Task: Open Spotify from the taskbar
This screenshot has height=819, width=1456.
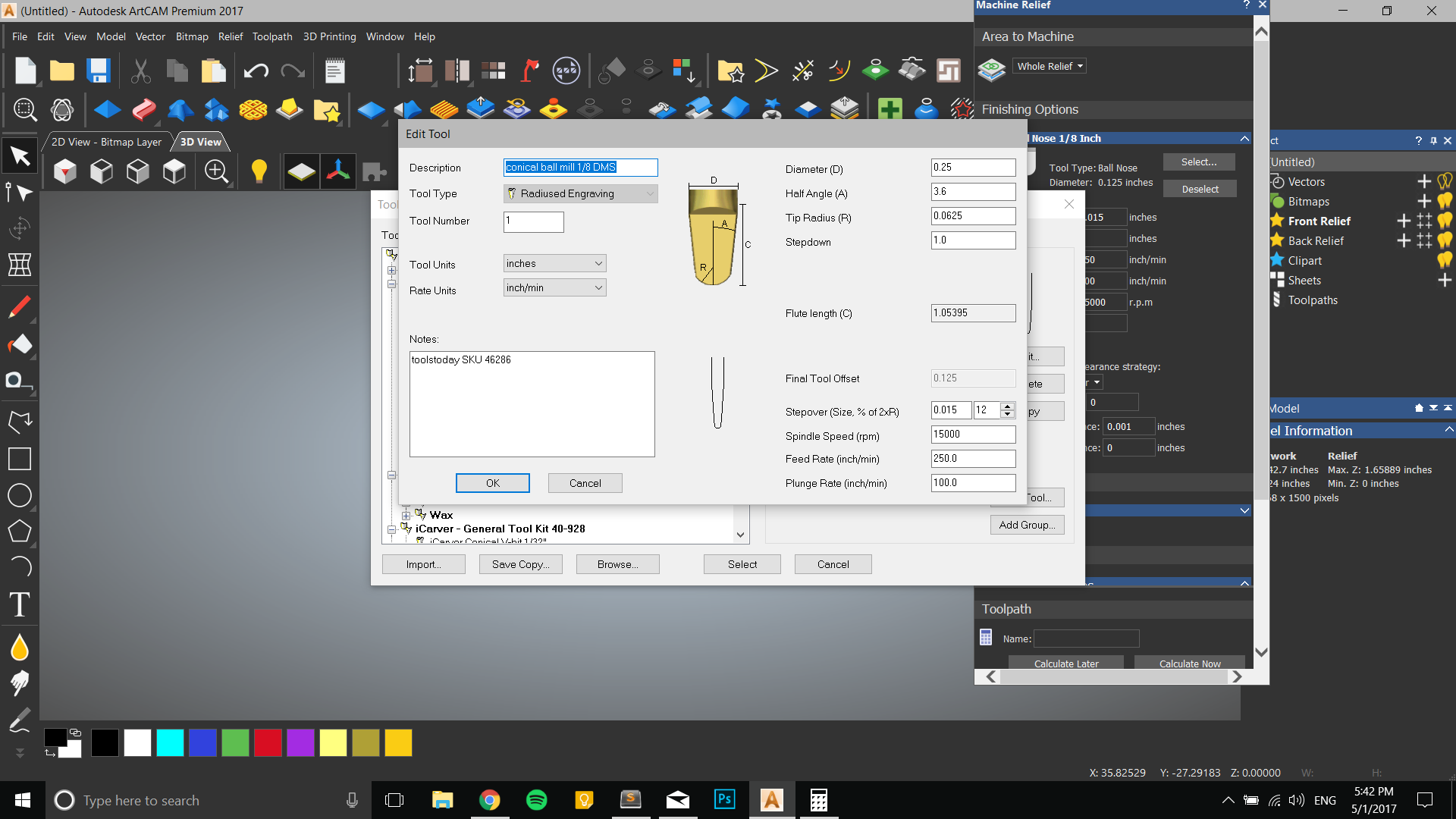Action: [537, 800]
